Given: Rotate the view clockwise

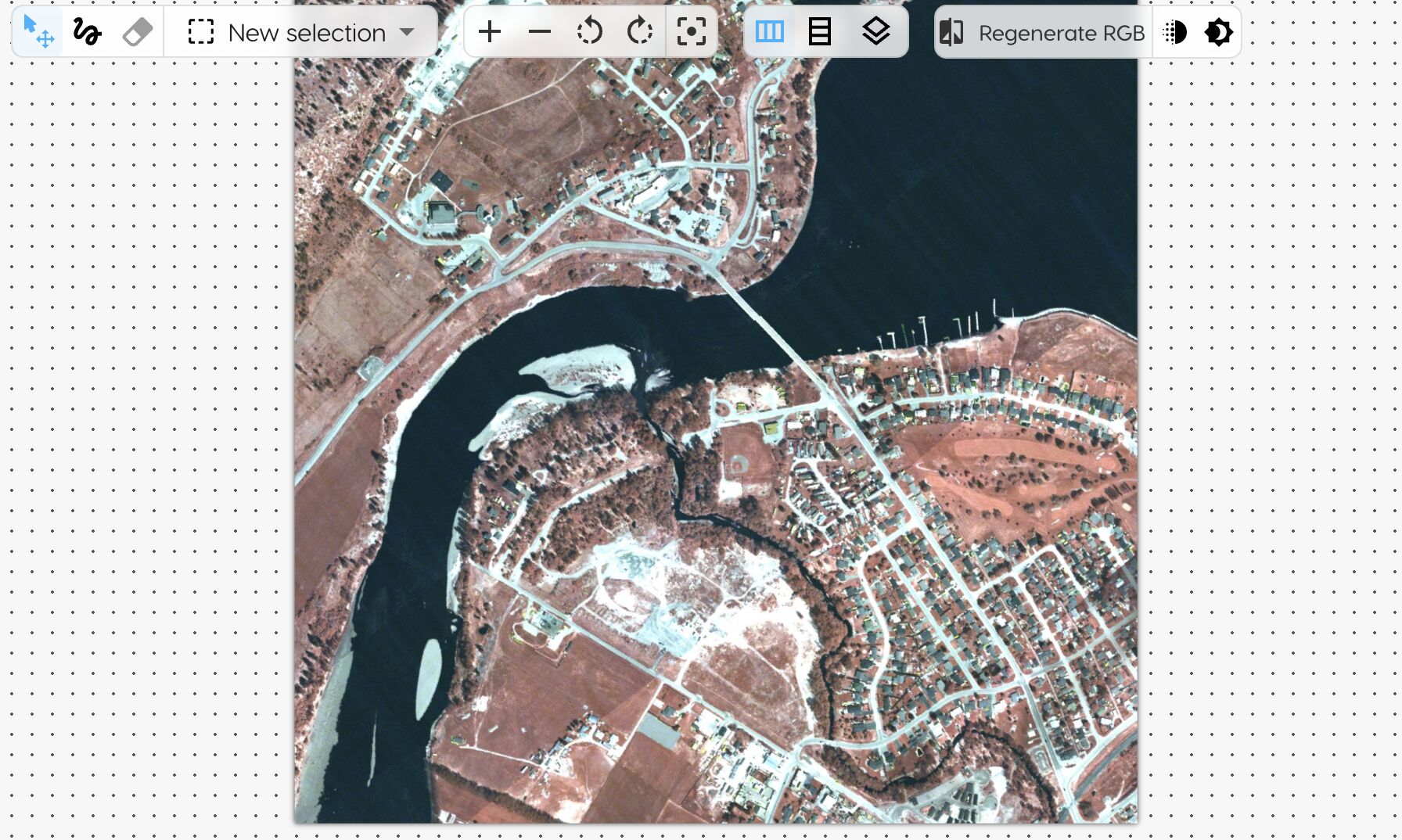Looking at the screenshot, I should coord(639,32).
